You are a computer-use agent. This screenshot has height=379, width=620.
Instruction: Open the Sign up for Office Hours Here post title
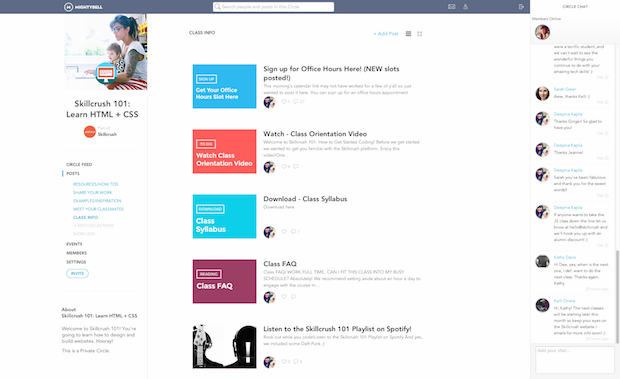(x=331, y=73)
